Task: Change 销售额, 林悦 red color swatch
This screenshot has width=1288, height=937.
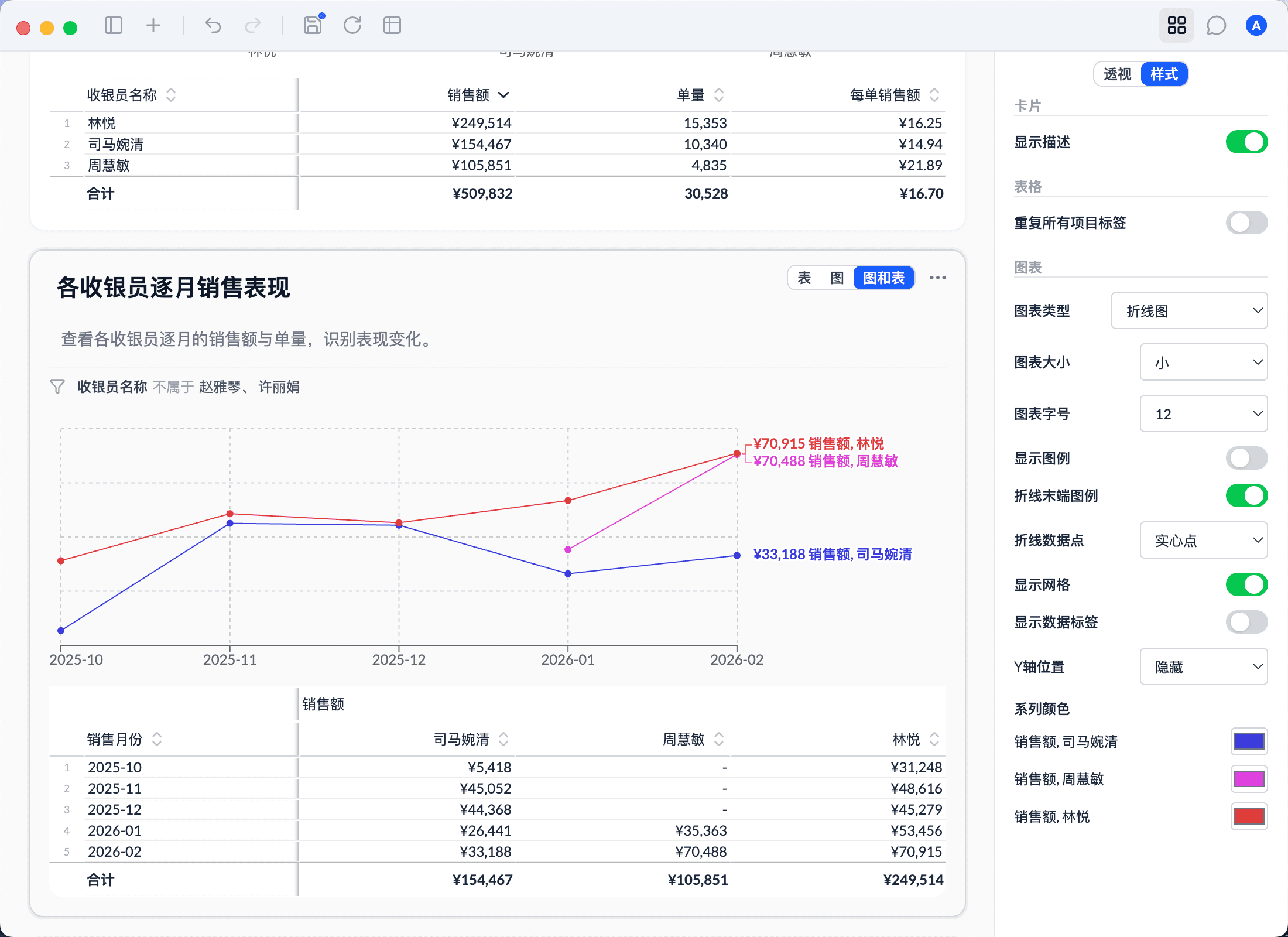Action: [1249, 816]
